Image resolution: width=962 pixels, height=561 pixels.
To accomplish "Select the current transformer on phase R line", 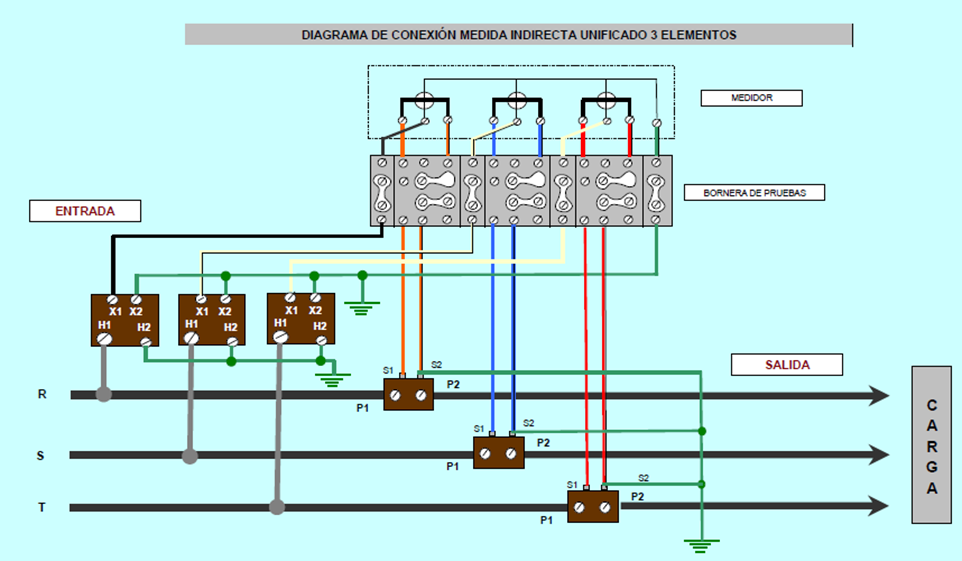I will coord(408,395).
